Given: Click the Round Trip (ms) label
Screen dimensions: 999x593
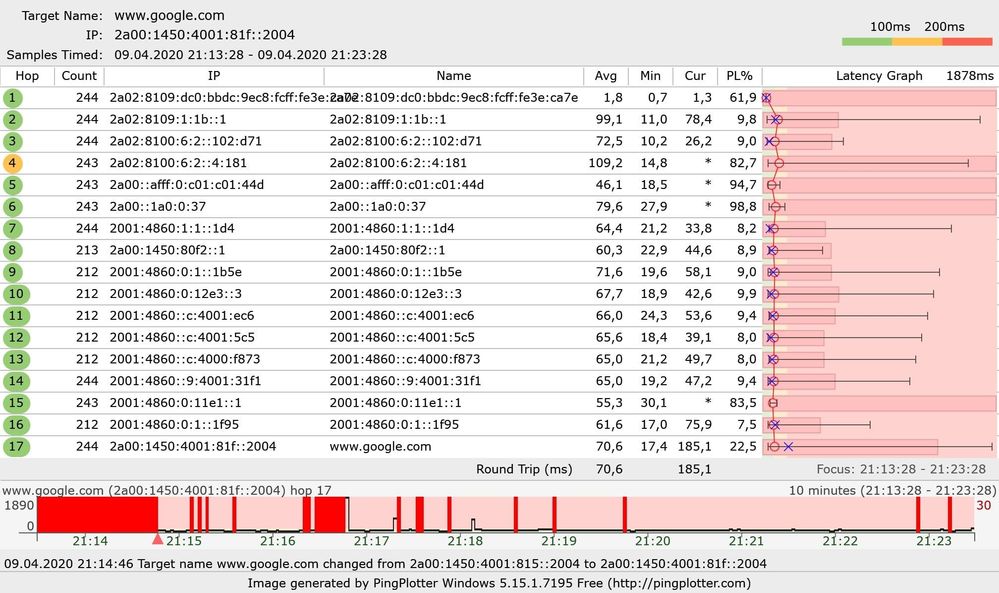Looking at the screenshot, I should click(x=524, y=469).
